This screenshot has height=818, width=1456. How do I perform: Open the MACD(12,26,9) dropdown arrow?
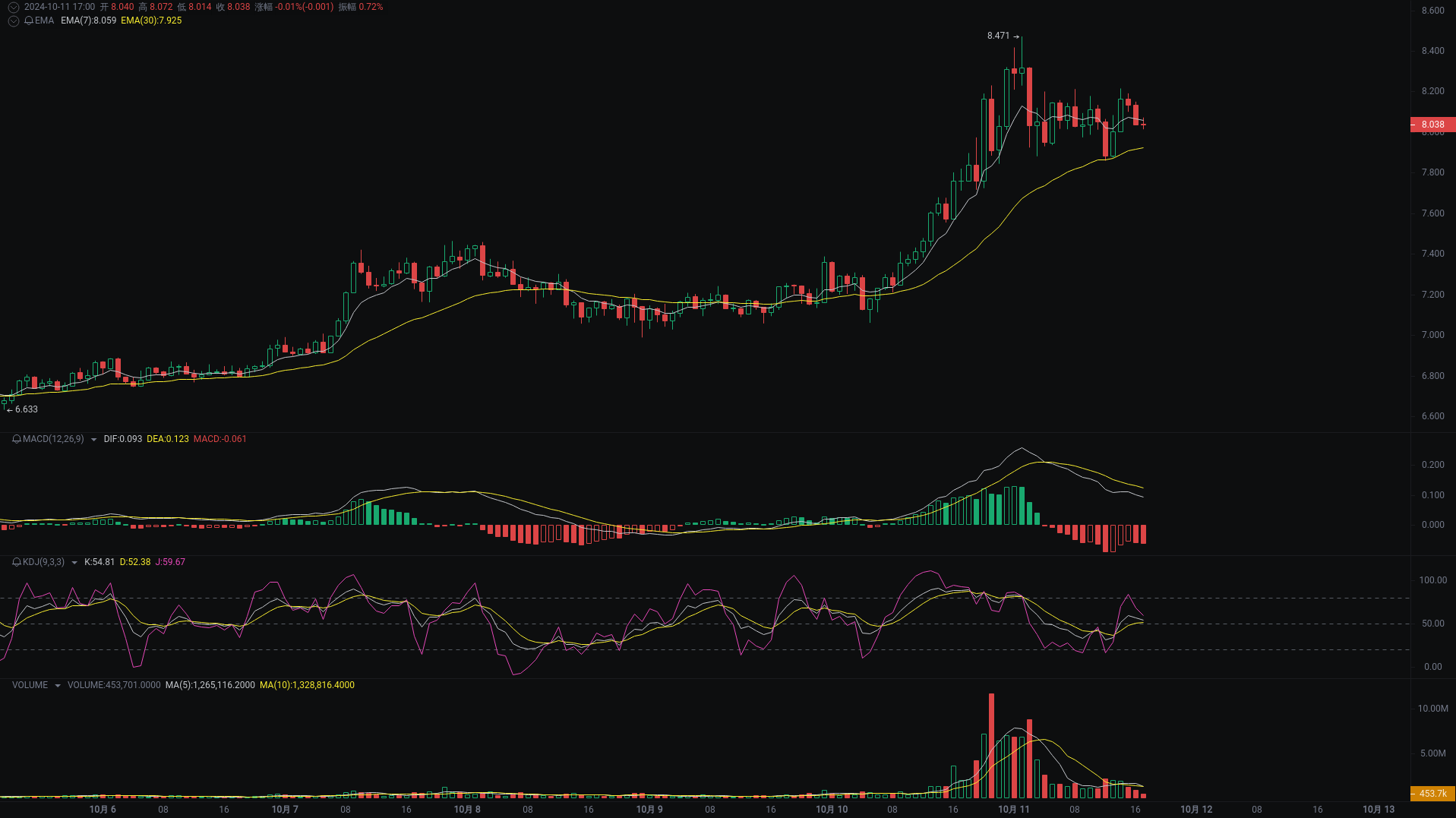pyautogui.click(x=93, y=439)
